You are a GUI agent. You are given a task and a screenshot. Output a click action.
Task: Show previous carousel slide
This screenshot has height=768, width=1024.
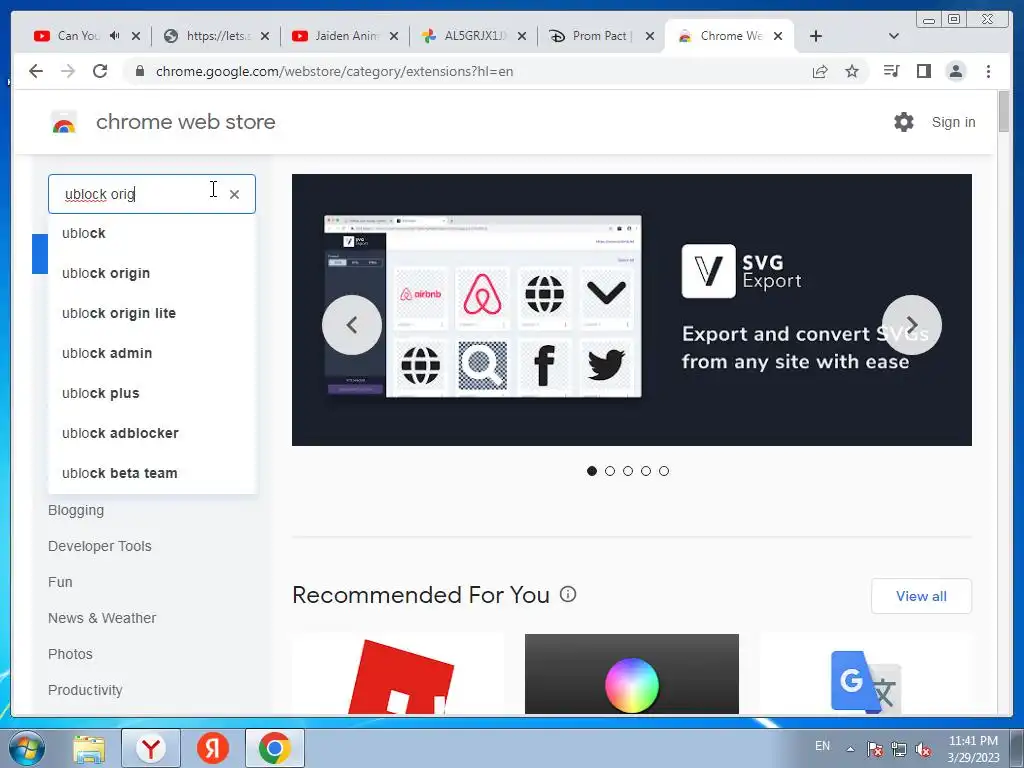click(x=352, y=325)
